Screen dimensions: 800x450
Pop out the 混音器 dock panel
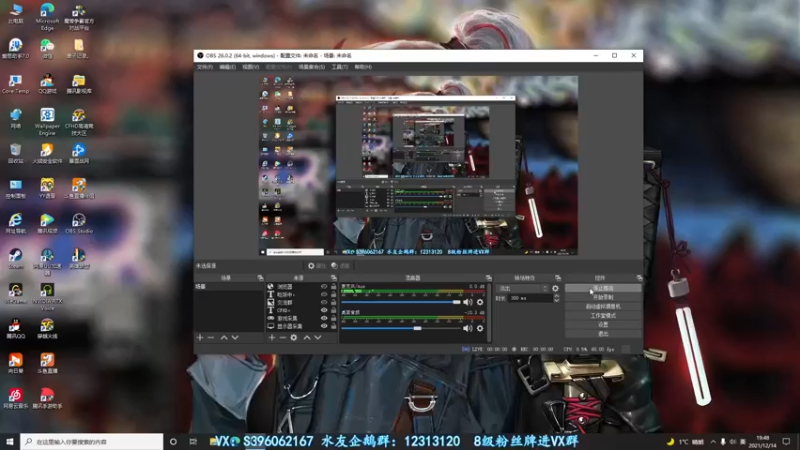pyautogui.click(x=489, y=278)
